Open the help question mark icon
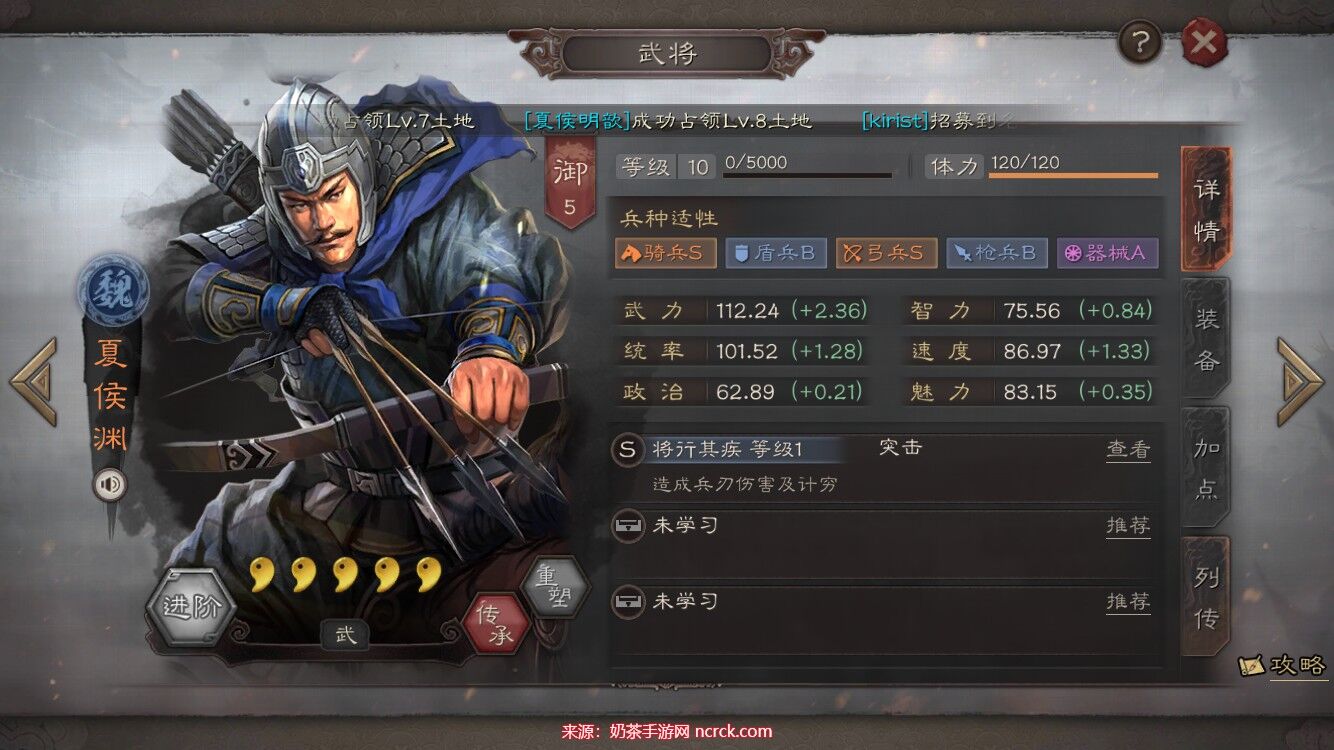 [1139, 43]
